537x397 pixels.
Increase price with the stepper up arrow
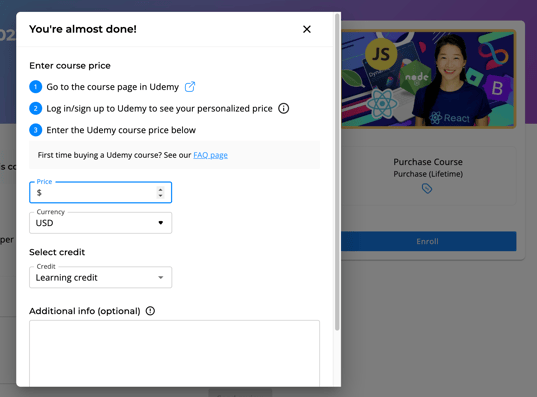[x=160, y=189]
